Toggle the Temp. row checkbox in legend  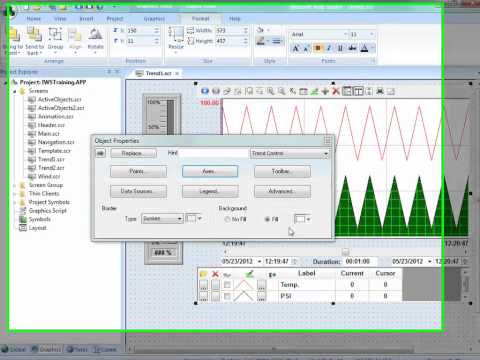(x=227, y=285)
